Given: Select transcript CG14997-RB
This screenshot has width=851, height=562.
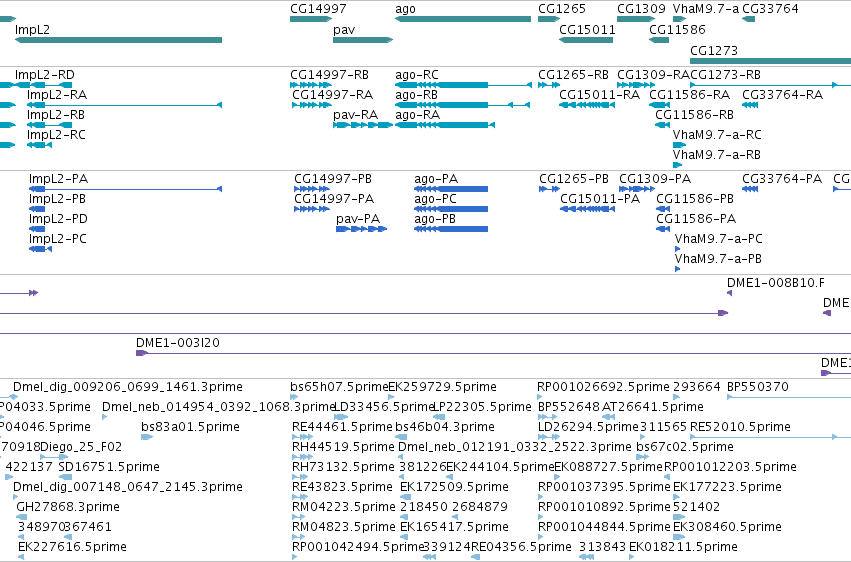Looking at the screenshot, I should [329, 75].
